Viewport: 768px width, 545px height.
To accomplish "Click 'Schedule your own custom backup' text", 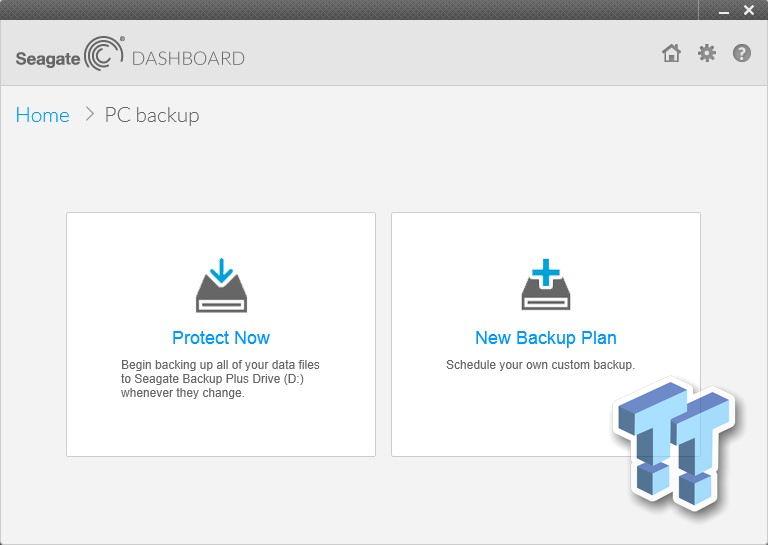I will click(x=540, y=365).
